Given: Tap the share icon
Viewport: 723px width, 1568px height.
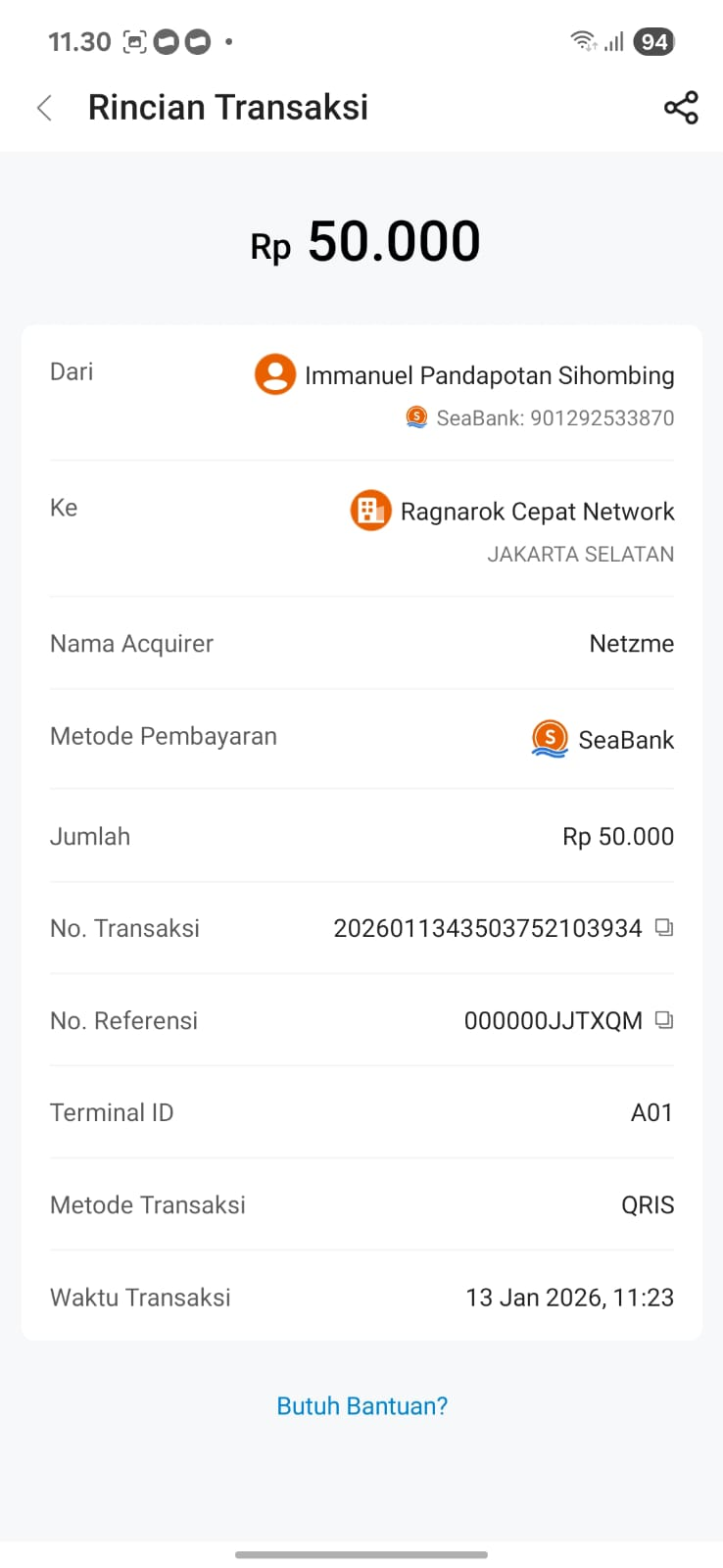Looking at the screenshot, I should click(681, 108).
